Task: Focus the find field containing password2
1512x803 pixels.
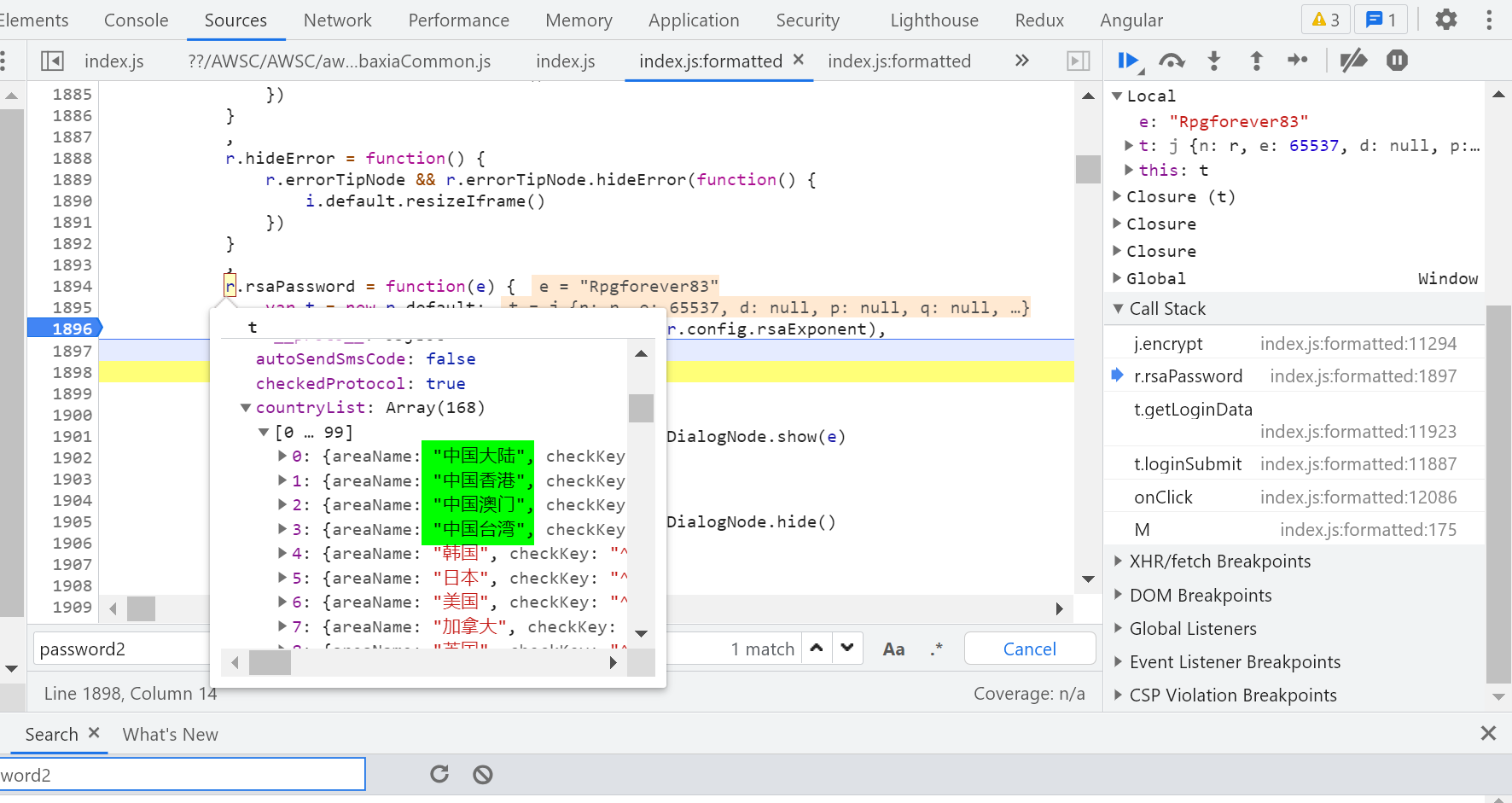Action: (x=121, y=649)
